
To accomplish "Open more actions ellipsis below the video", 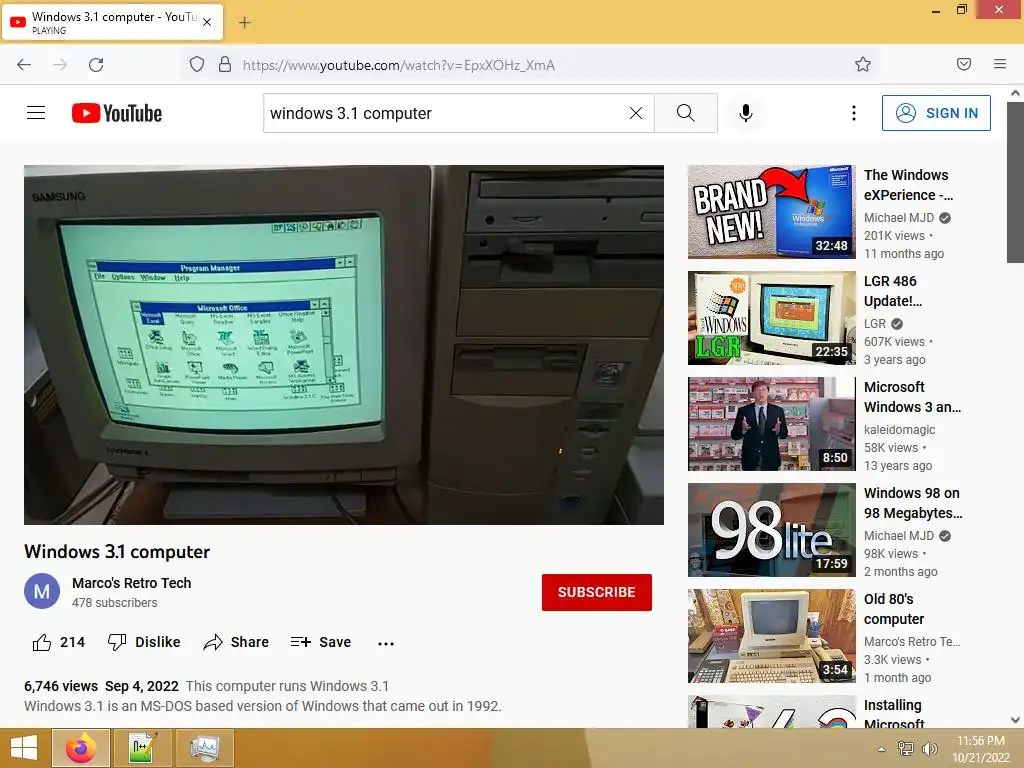I will (x=386, y=643).
